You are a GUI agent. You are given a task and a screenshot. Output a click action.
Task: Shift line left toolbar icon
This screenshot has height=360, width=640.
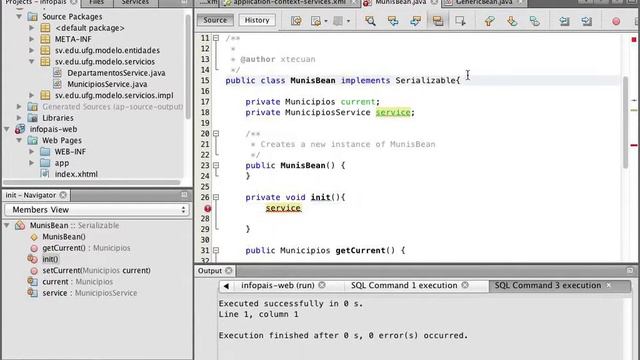tap(564, 20)
